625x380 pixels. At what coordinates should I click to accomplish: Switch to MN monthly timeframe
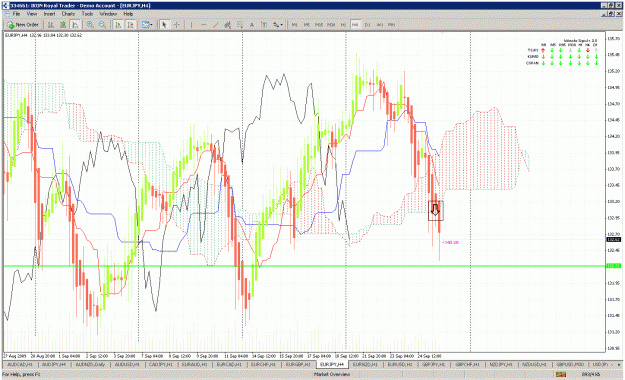tap(391, 25)
